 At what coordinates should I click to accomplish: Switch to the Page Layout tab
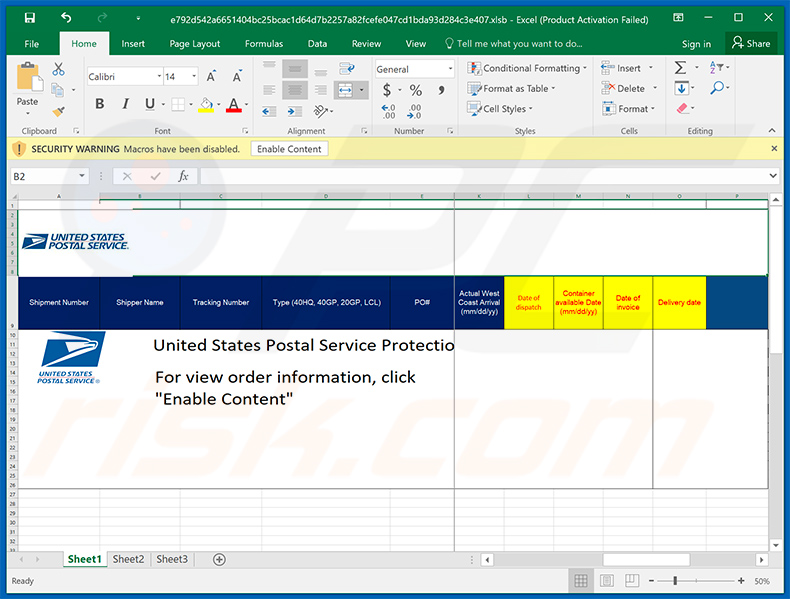[x=194, y=44]
